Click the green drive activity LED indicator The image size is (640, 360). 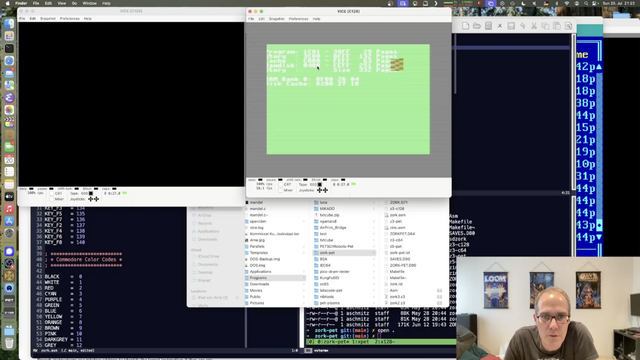click(353, 184)
